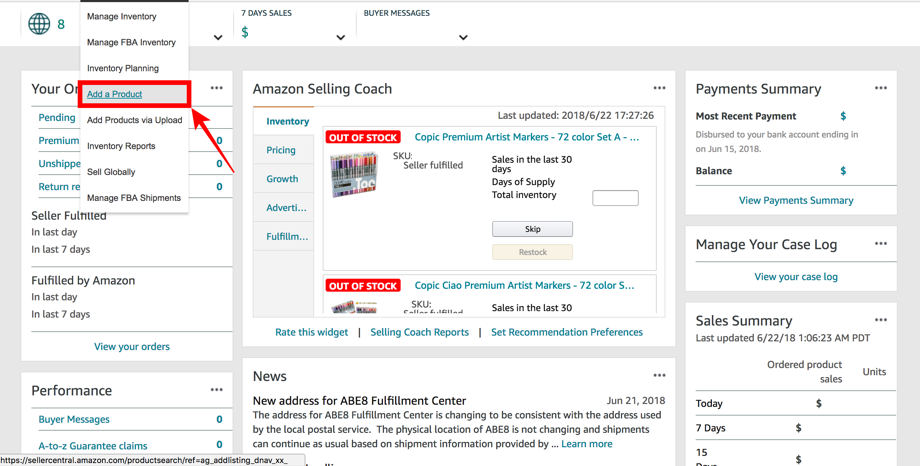Click Rate this widget link

(312, 332)
